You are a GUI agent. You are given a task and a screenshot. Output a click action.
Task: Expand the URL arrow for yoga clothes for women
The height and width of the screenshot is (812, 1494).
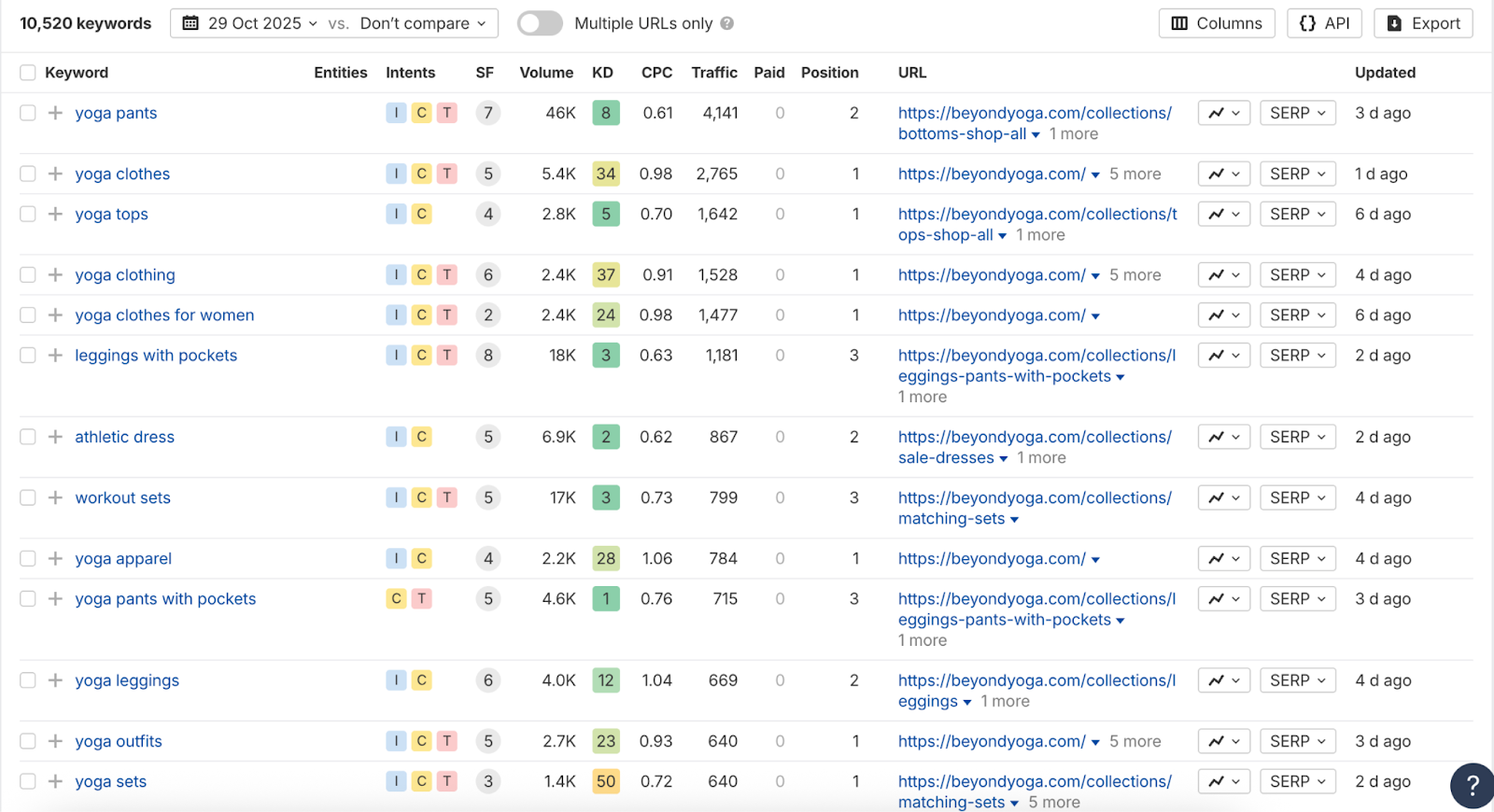pos(1095,316)
